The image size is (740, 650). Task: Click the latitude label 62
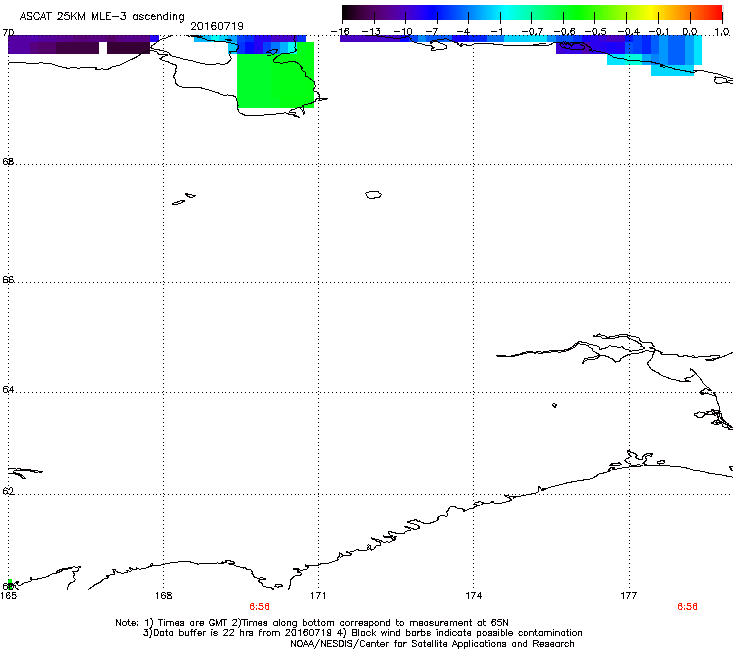coord(8,491)
